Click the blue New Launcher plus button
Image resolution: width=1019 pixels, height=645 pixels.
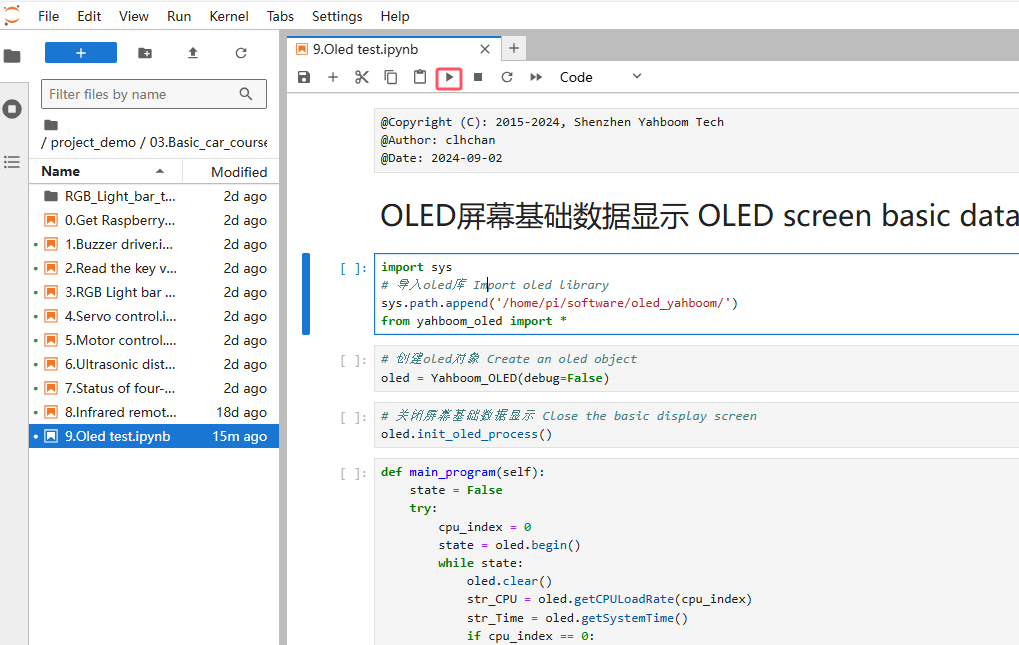(x=81, y=53)
